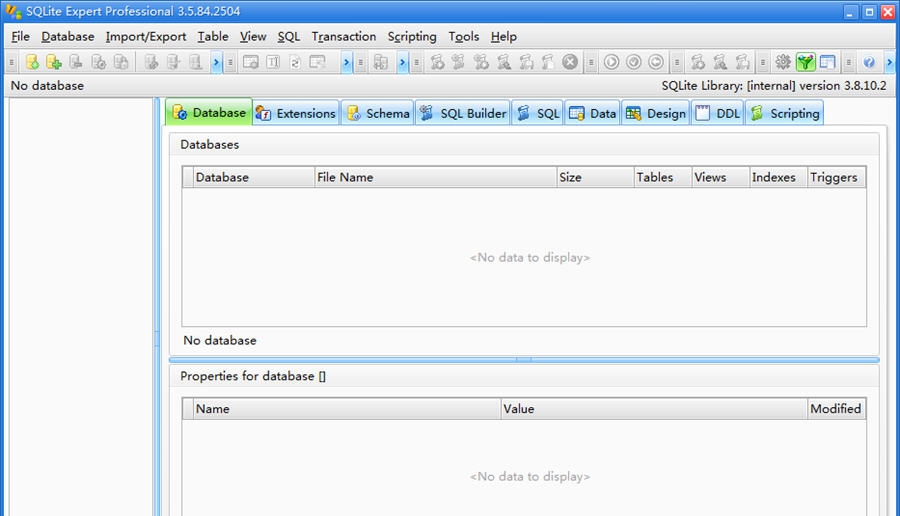Sort by File Name column header
900x516 pixels.
[436, 177]
